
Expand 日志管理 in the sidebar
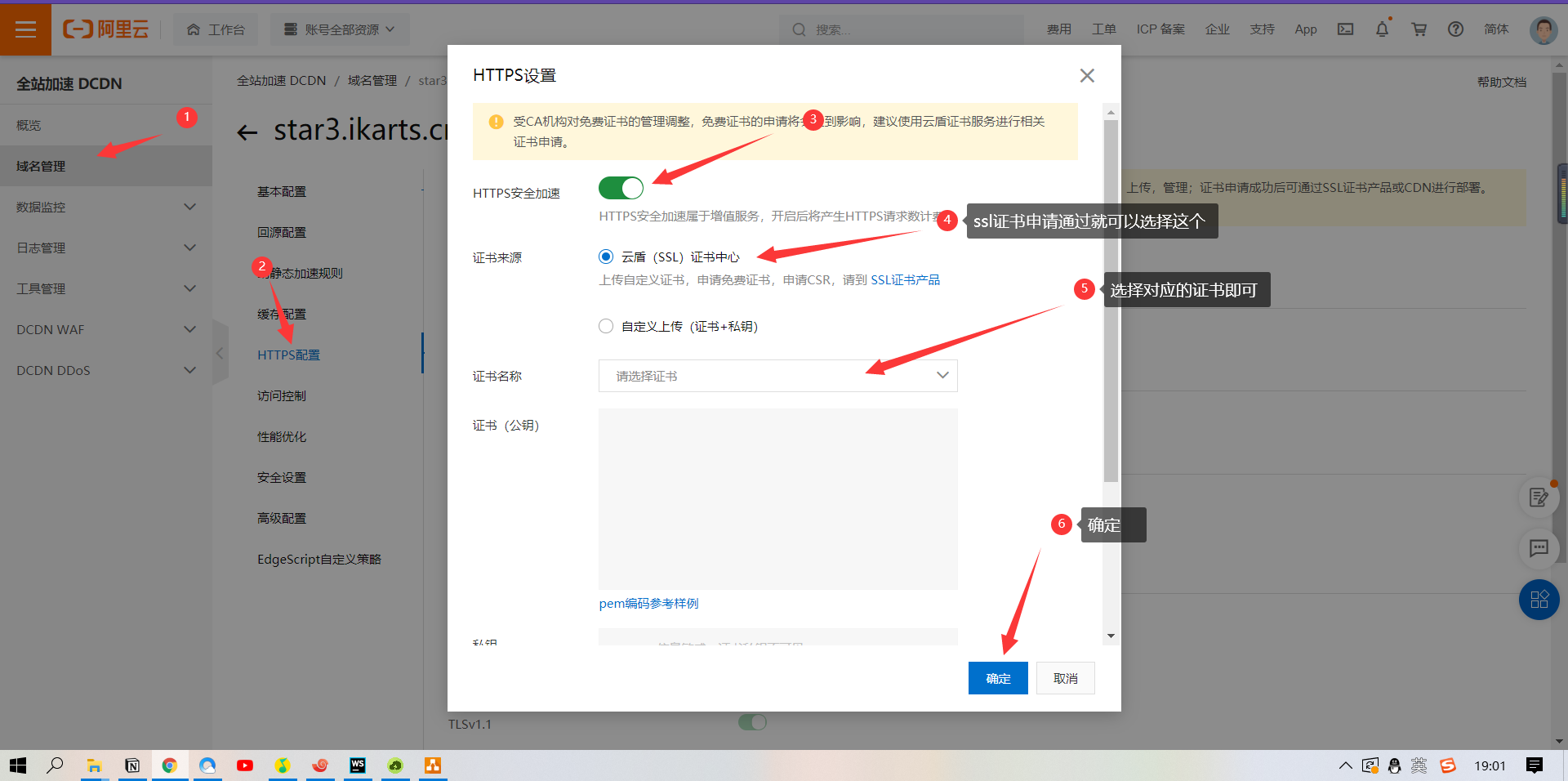[x=106, y=248]
